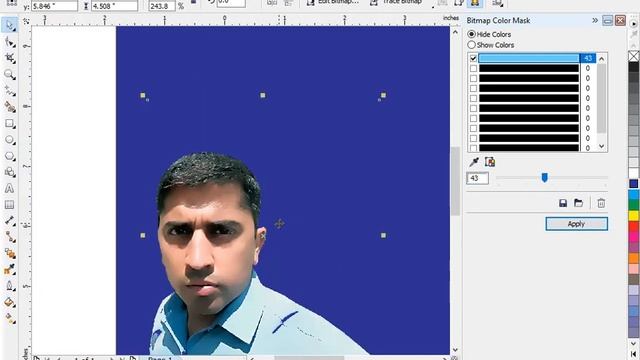This screenshot has width=640, height=360.
Task: Click the tolerance slider handle
Action: [544, 177]
